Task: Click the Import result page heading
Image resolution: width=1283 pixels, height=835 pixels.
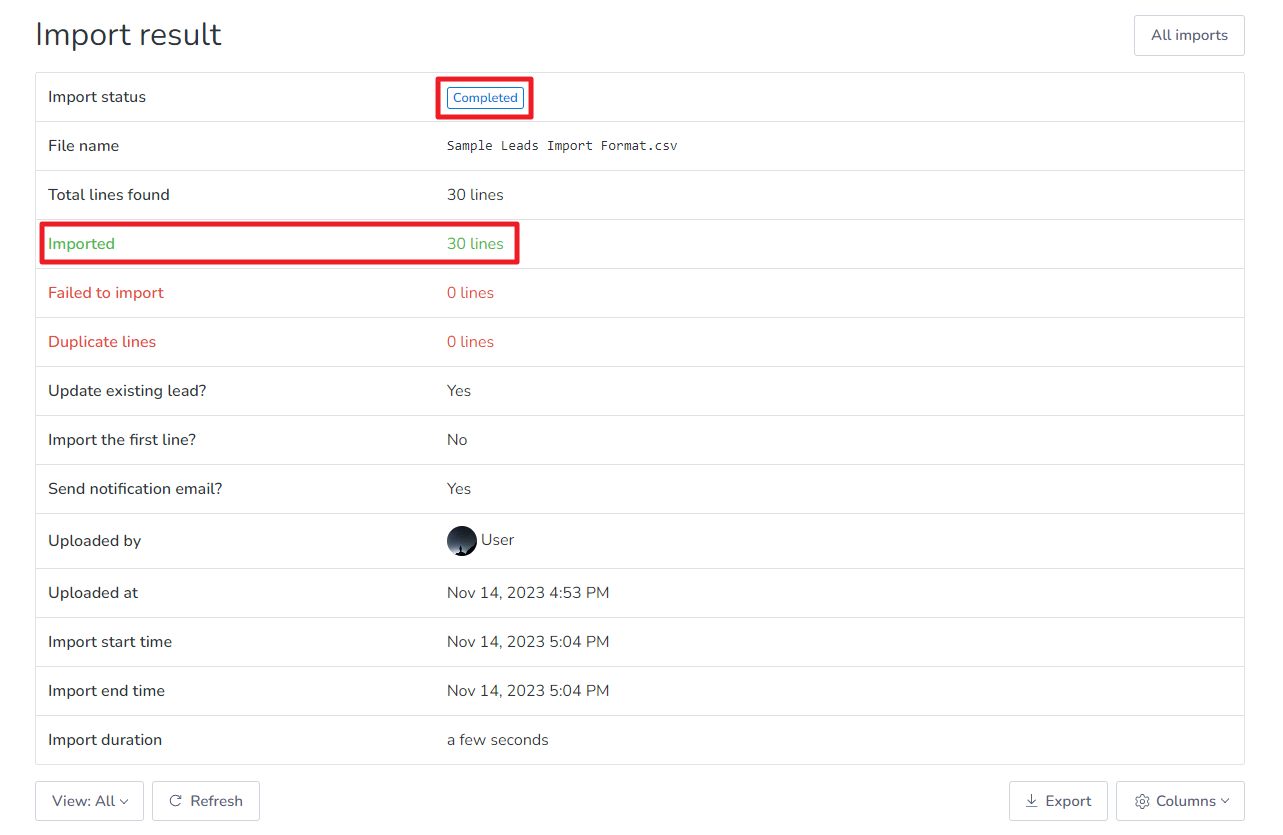Action: point(128,34)
